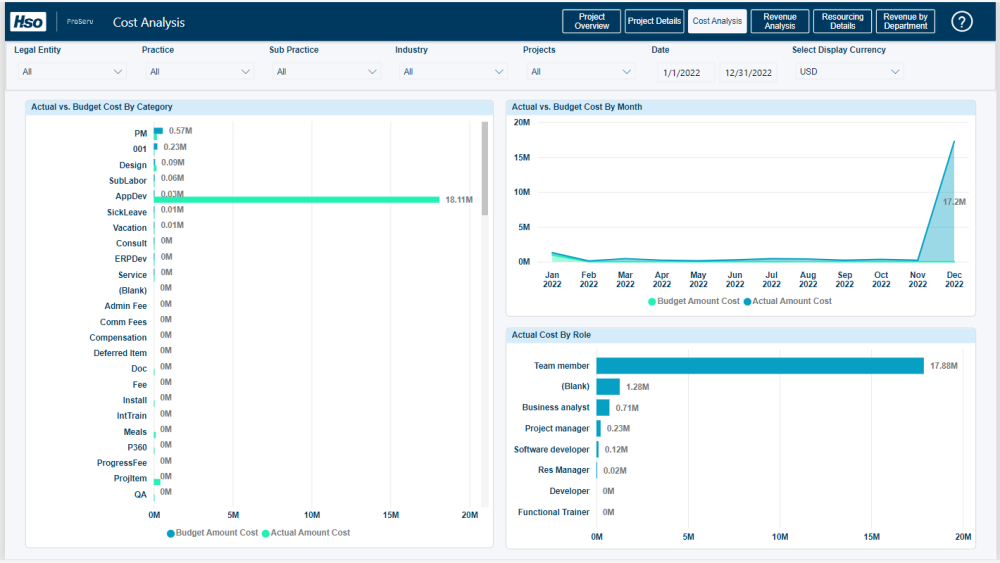Screen dimensions: 1000x563
Task: Expand the Legal Entity dropdown
Action: 73,72
